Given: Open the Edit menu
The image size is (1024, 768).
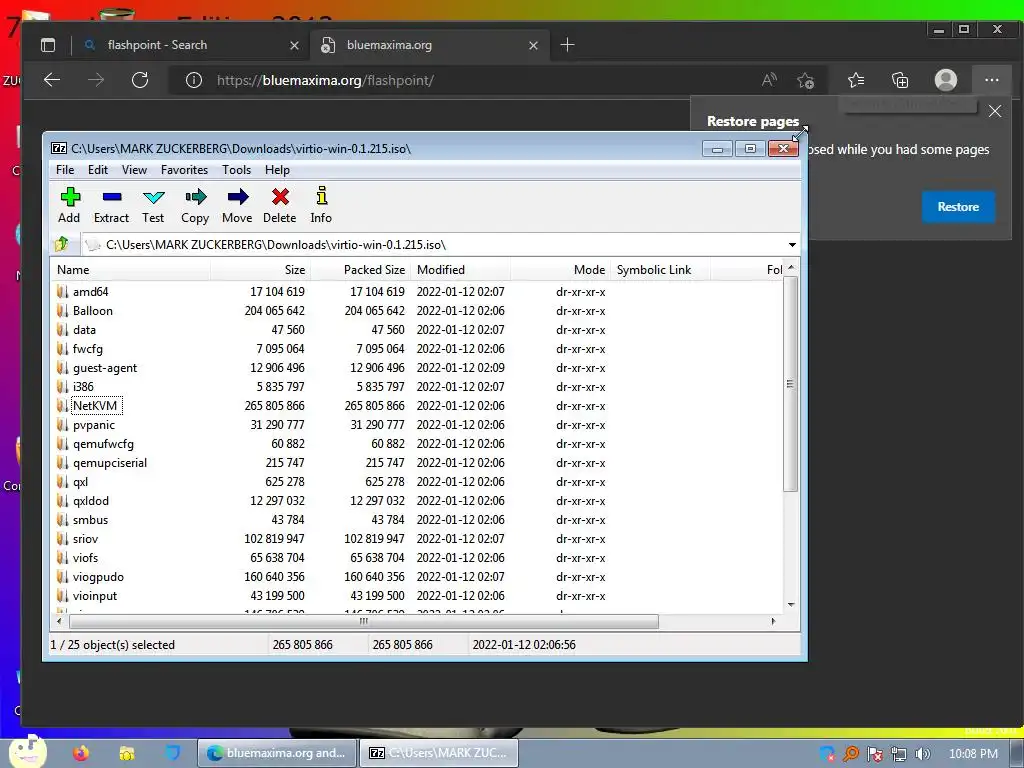Looking at the screenshot, I should click(x=98, y=170).
